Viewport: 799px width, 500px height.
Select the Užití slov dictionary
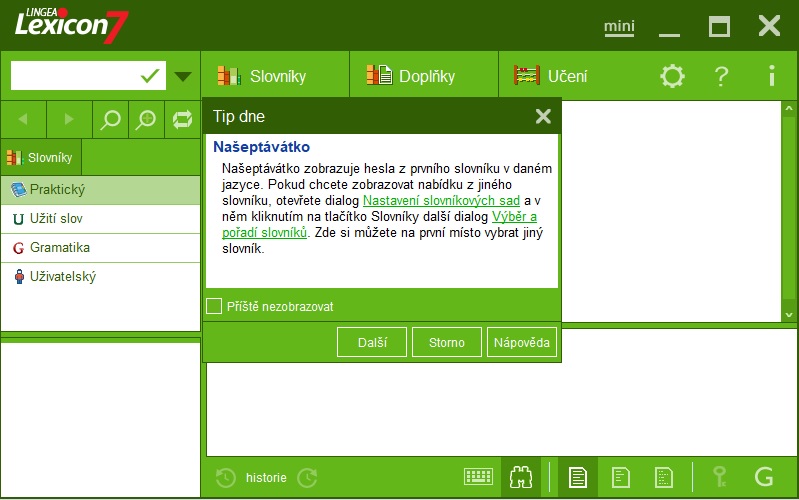click(x=100, y=219)
